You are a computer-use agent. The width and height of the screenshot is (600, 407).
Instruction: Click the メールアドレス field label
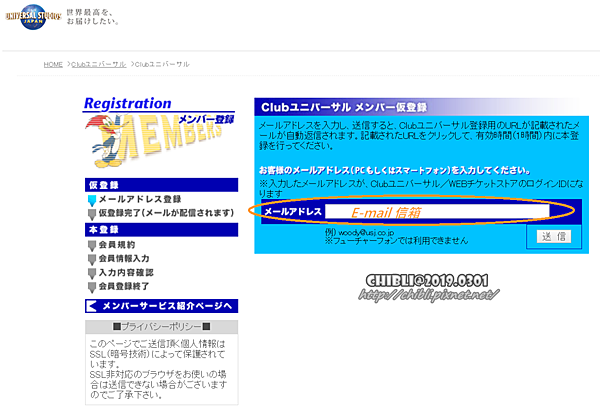pyautogui.click(x=293, y=212)
